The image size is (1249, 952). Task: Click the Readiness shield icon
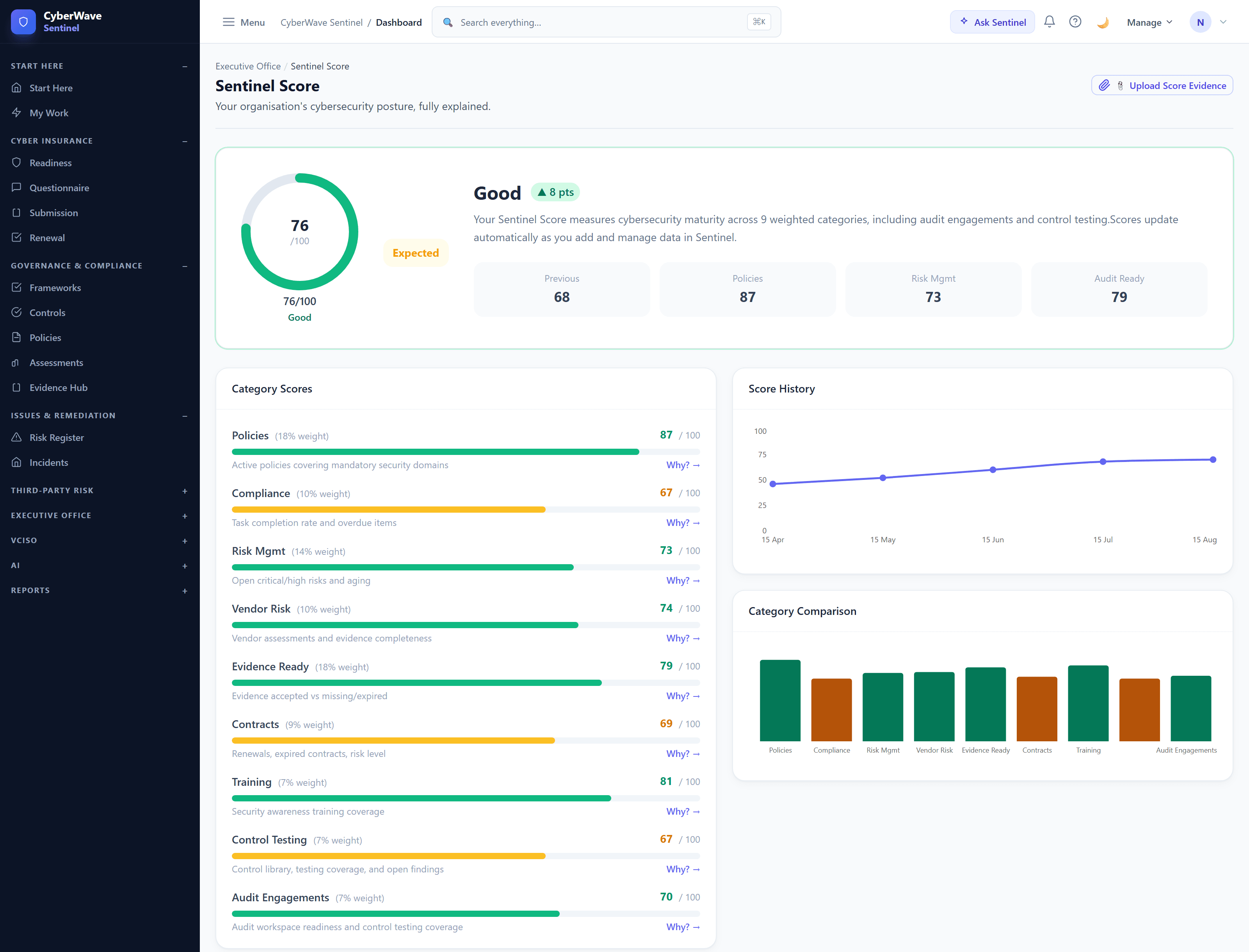(x=16, y=163)
